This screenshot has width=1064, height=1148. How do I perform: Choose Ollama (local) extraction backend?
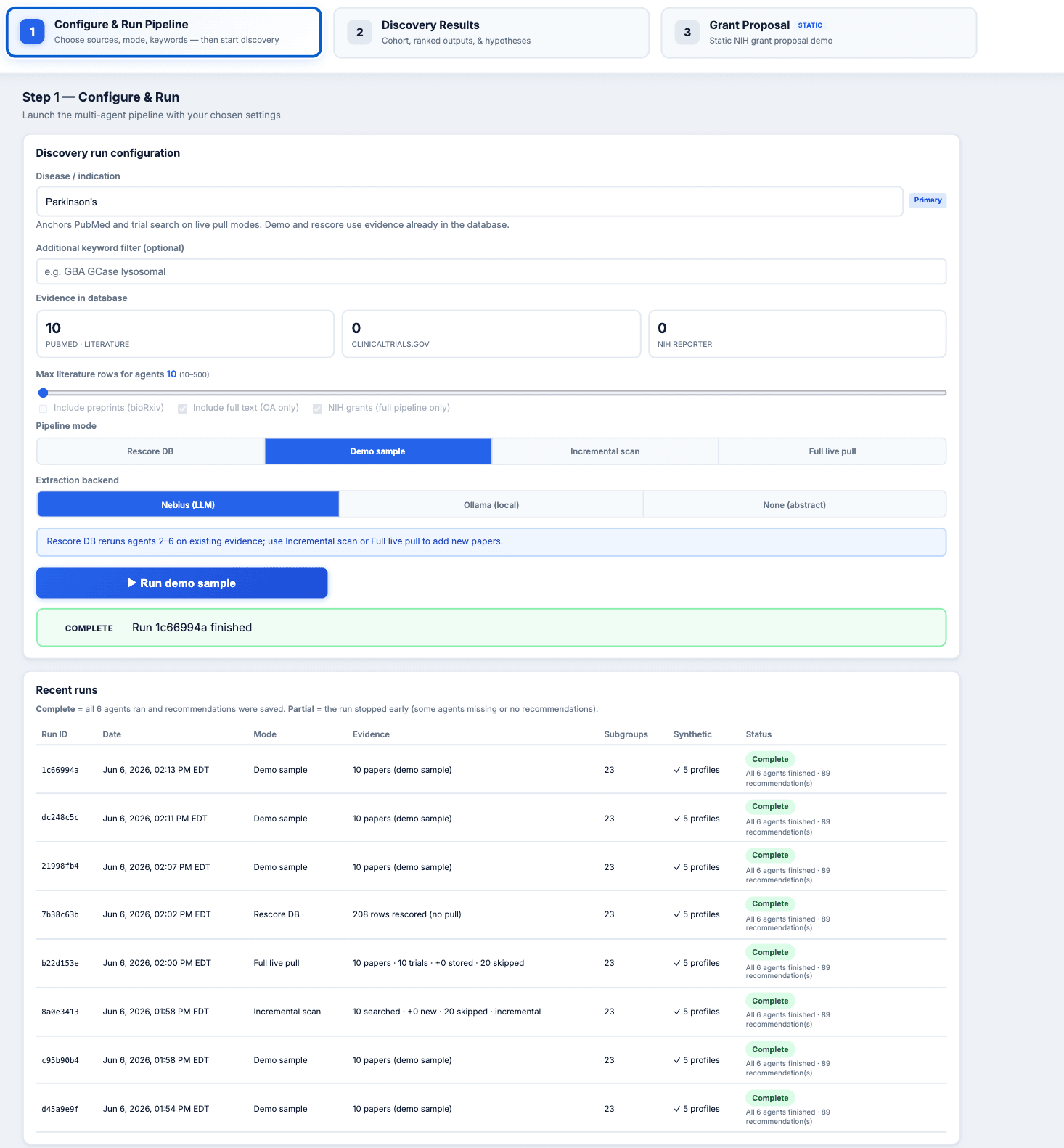pos(491,504)
